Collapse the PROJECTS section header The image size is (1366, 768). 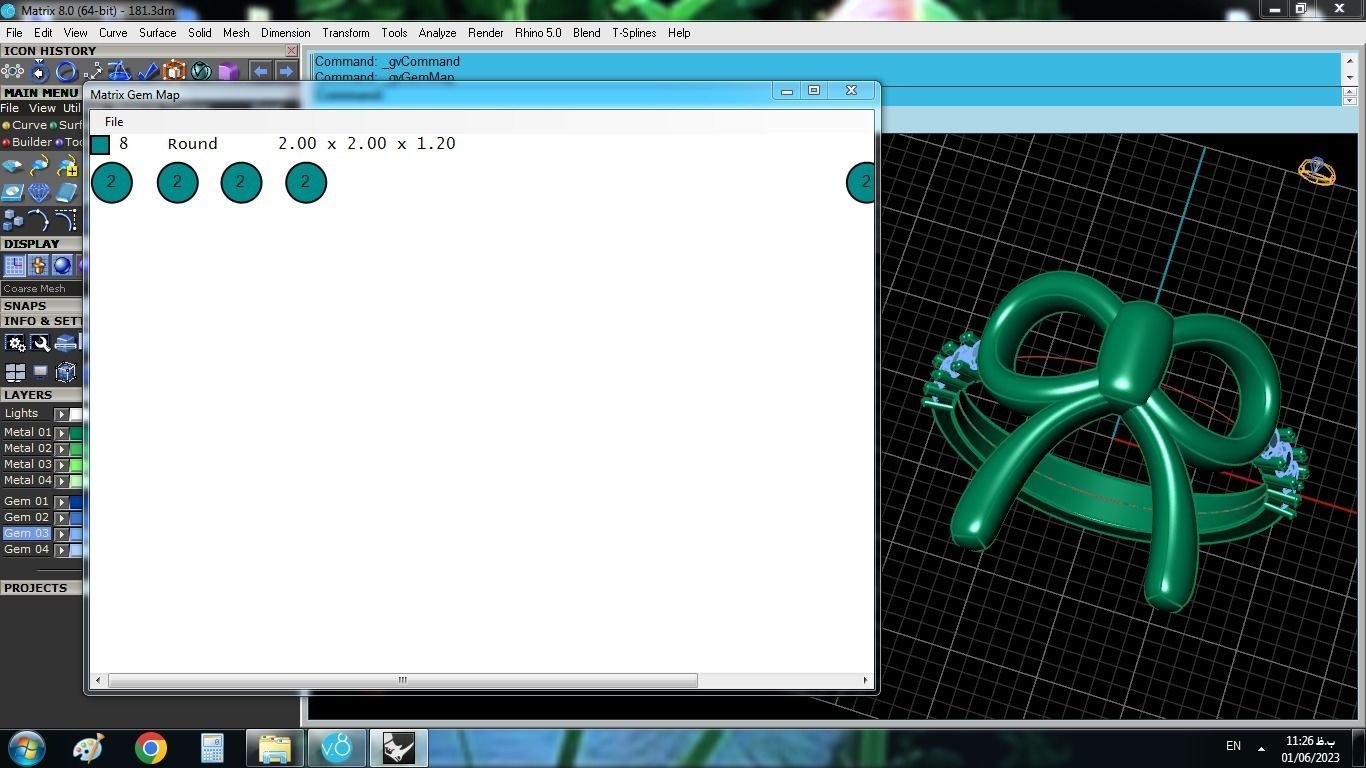click(x=41, y=588)
